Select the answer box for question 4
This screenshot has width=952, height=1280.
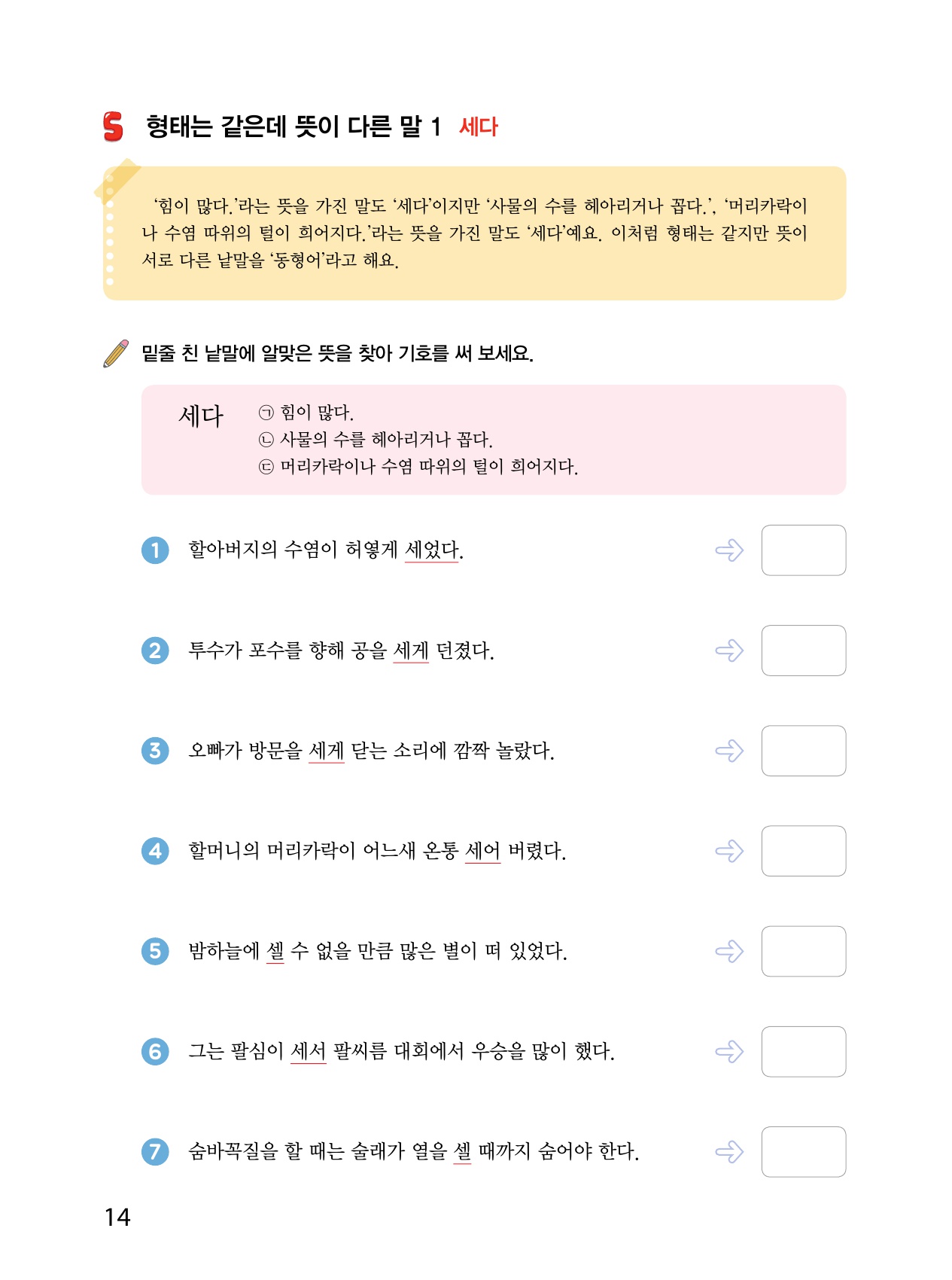click(x=803, y=851)
